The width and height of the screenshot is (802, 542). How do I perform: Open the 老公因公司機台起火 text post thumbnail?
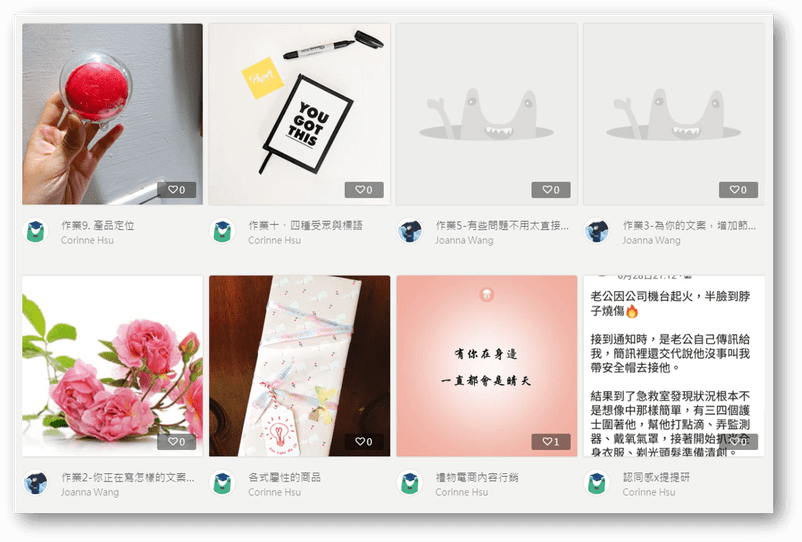(x=674, y=366)
